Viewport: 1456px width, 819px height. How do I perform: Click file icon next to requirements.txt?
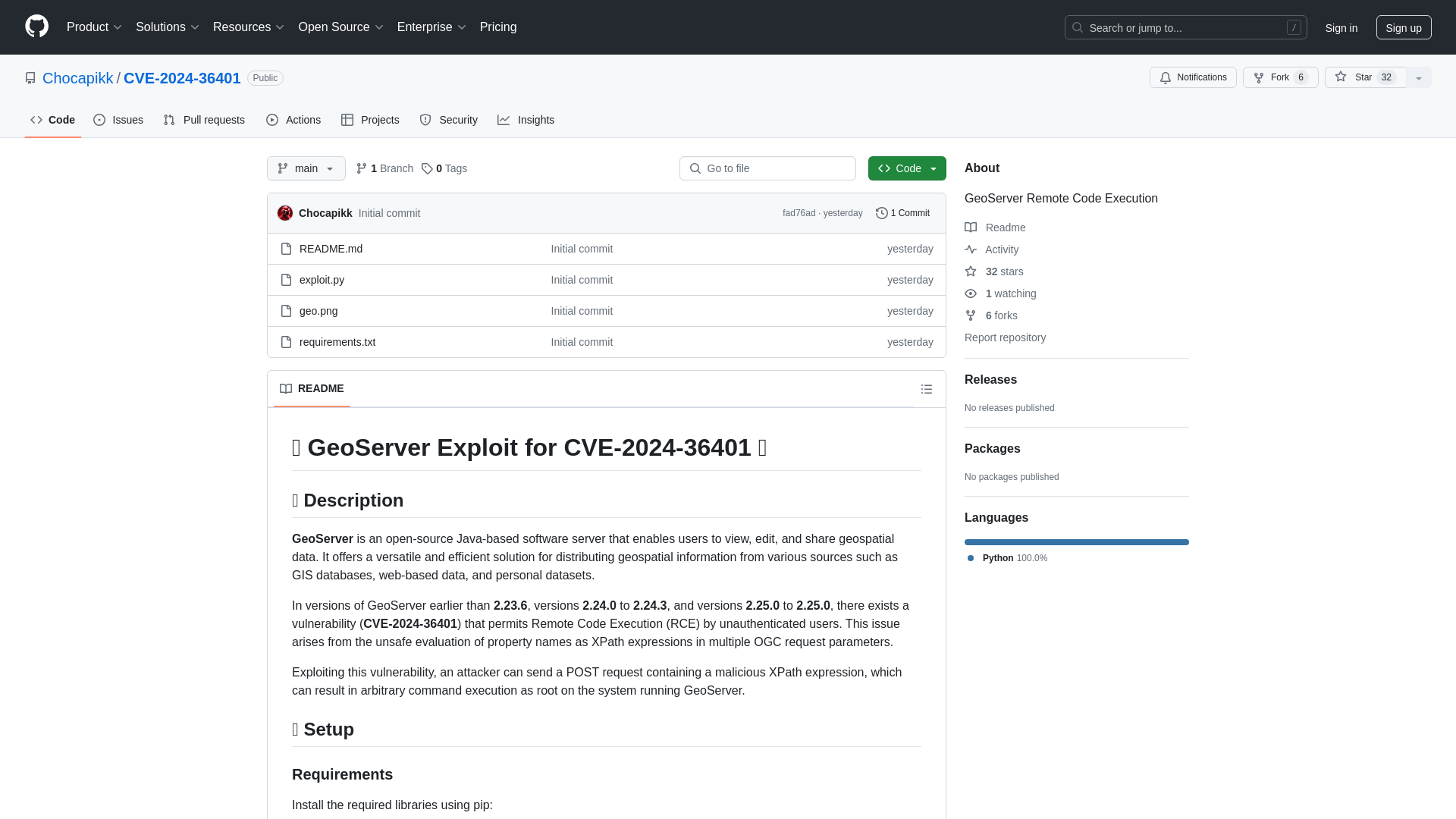pos(286,342)
